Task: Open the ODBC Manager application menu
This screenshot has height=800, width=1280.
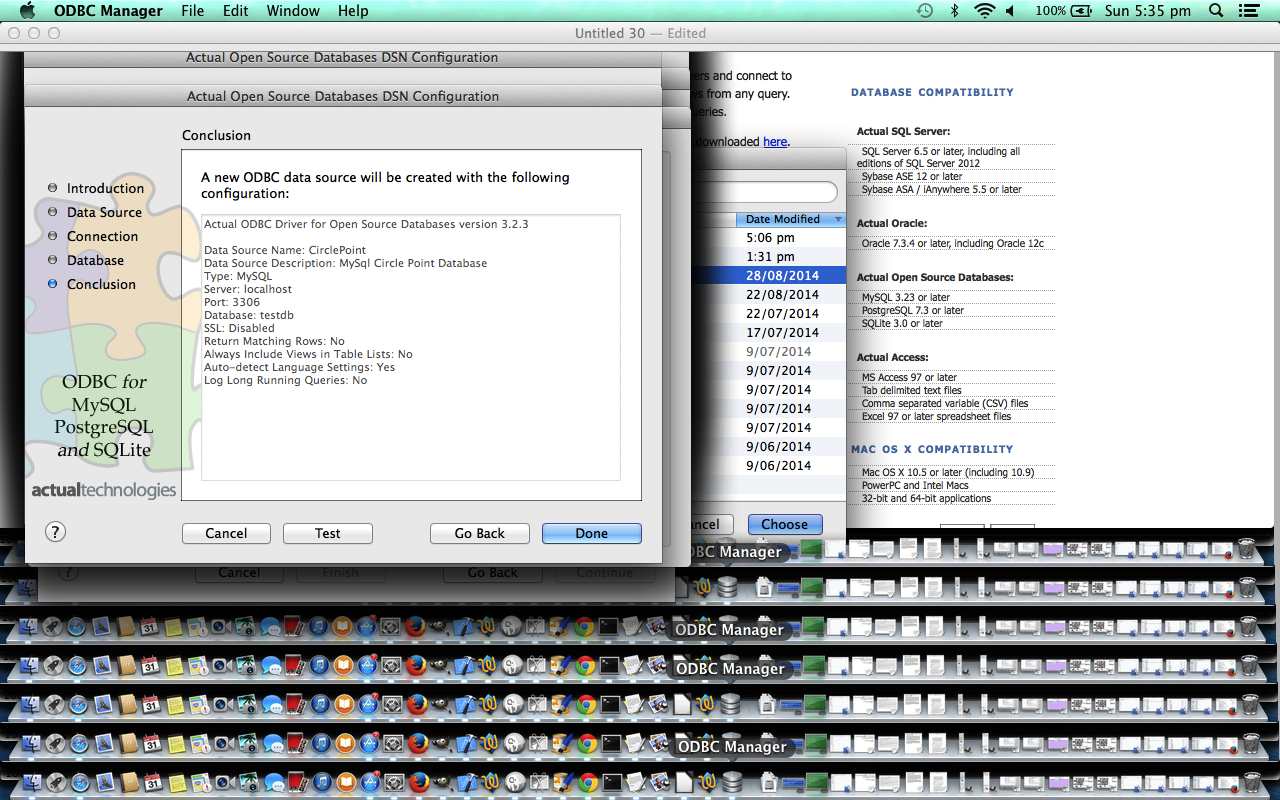Action: (108, 11)
